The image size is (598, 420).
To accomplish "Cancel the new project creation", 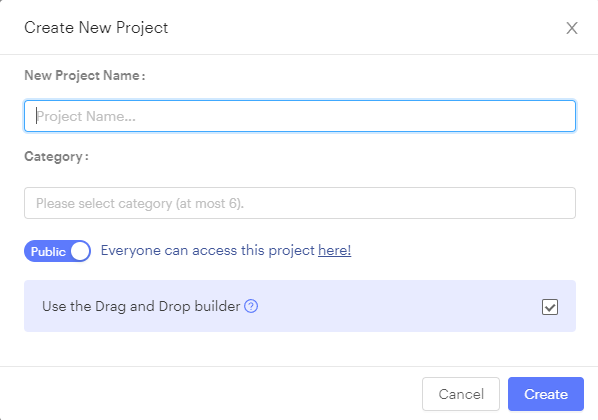I will click(x=461, y=394).
